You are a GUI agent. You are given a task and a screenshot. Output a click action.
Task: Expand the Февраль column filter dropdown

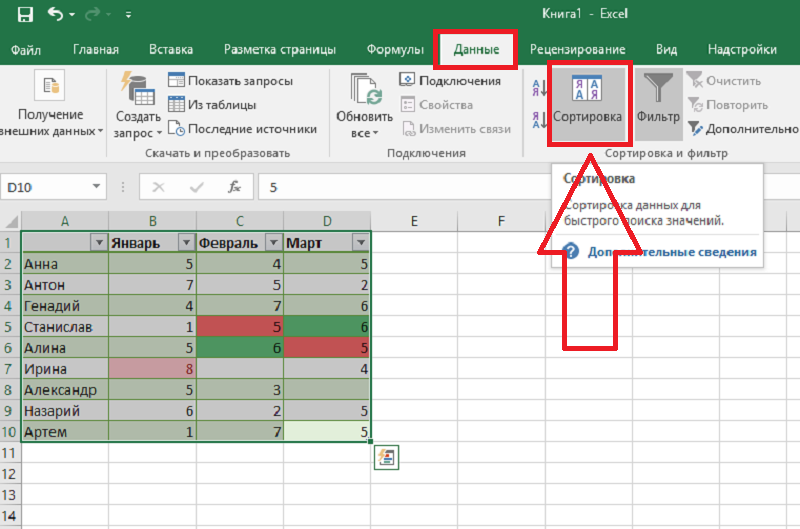(272, 243)
